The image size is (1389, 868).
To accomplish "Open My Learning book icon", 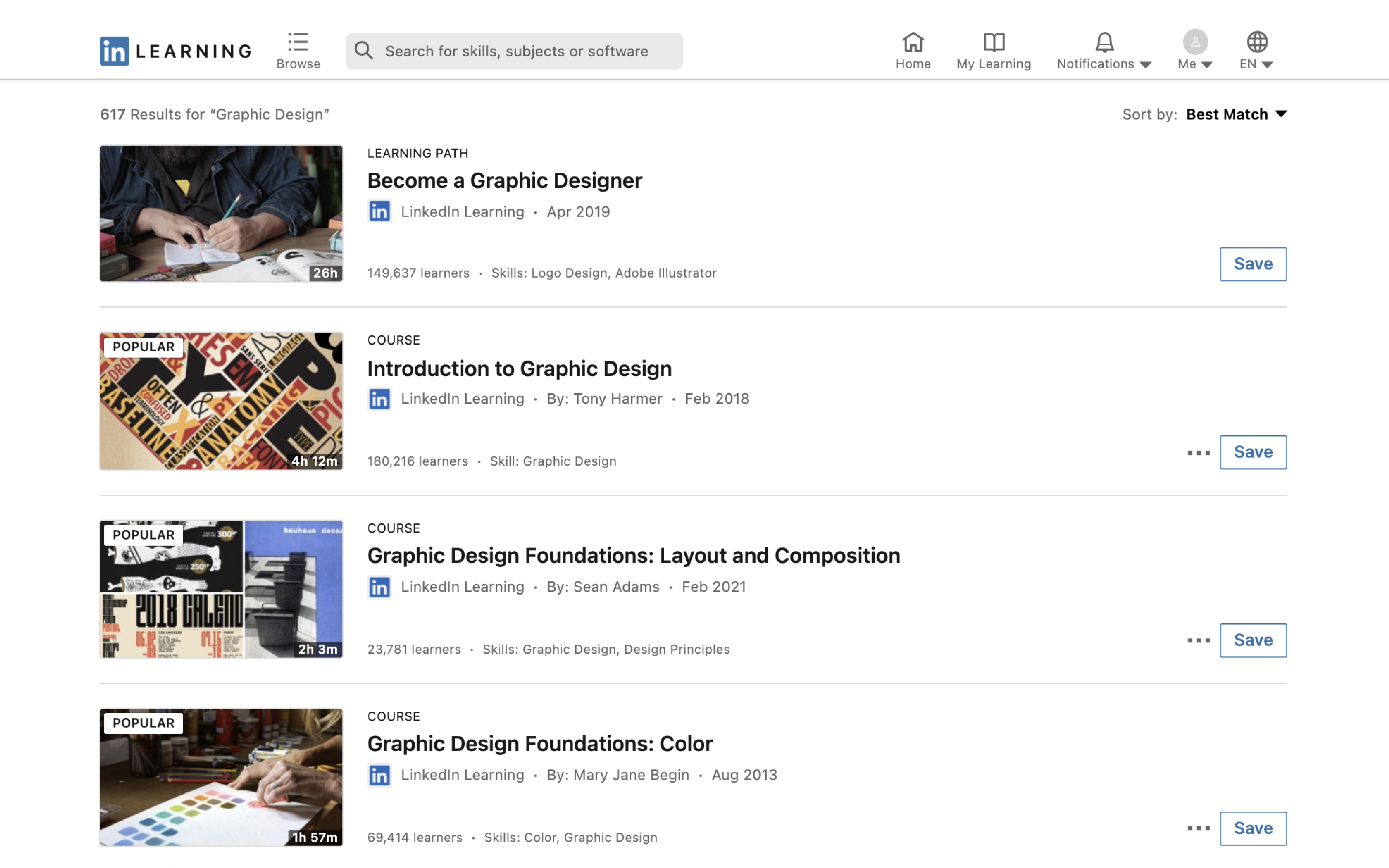I will [x=993, y=42].
